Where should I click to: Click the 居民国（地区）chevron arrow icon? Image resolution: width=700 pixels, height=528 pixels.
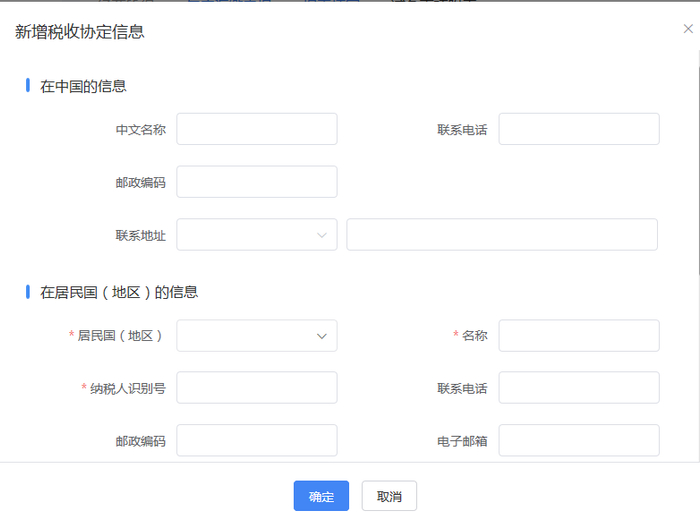pyautogui.click(x=322, y=336)
